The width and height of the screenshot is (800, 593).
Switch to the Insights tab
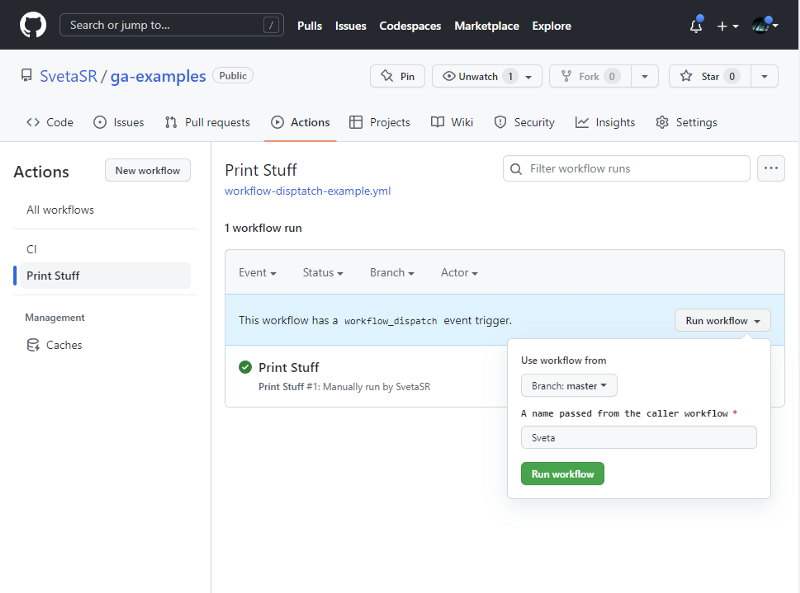605,122
